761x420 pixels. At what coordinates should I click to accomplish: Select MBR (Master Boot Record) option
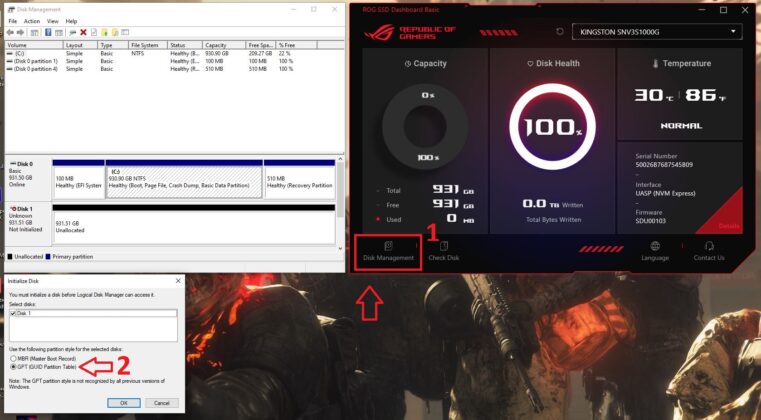(13, 359)
